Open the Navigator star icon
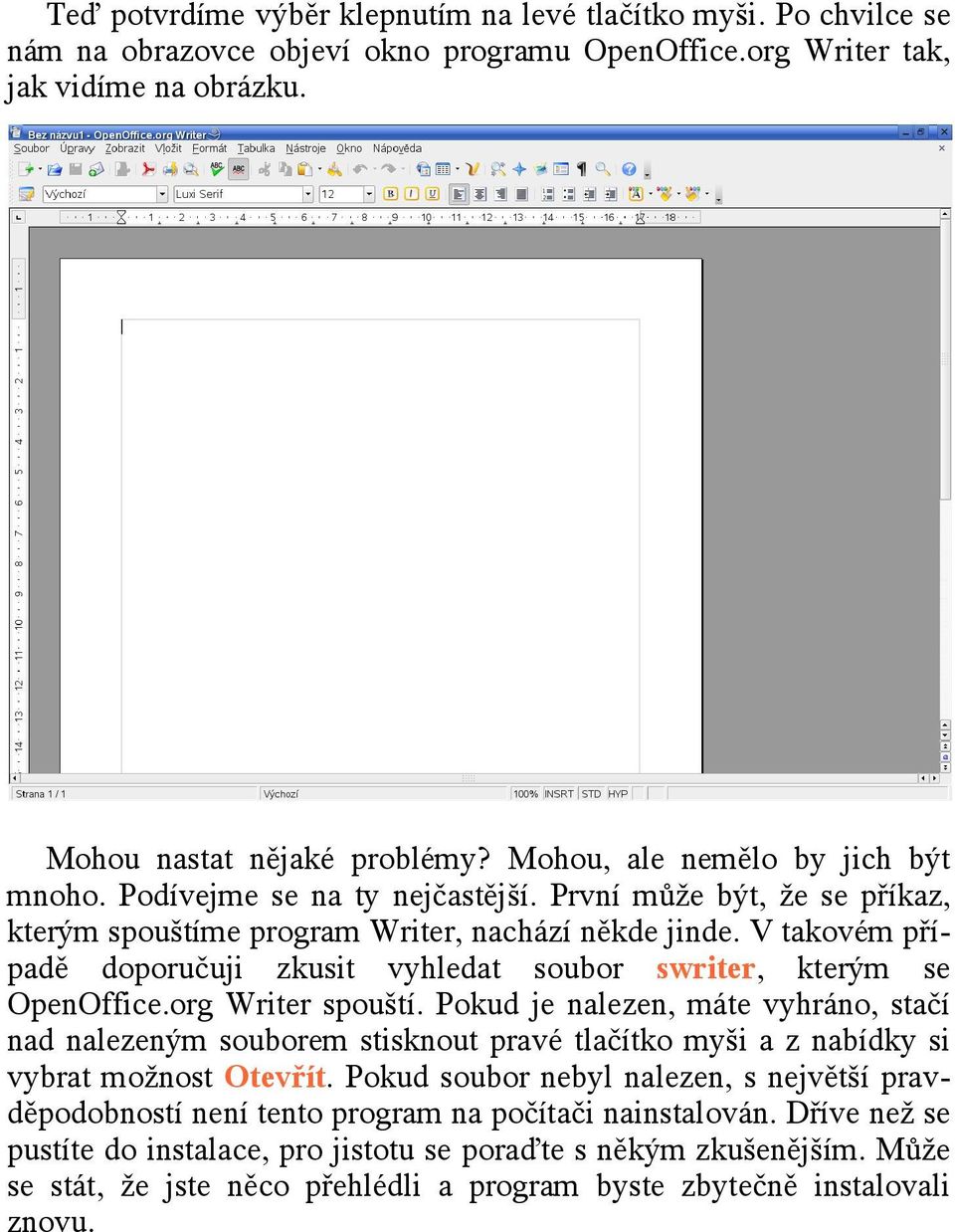 click(x=519, y=169)
